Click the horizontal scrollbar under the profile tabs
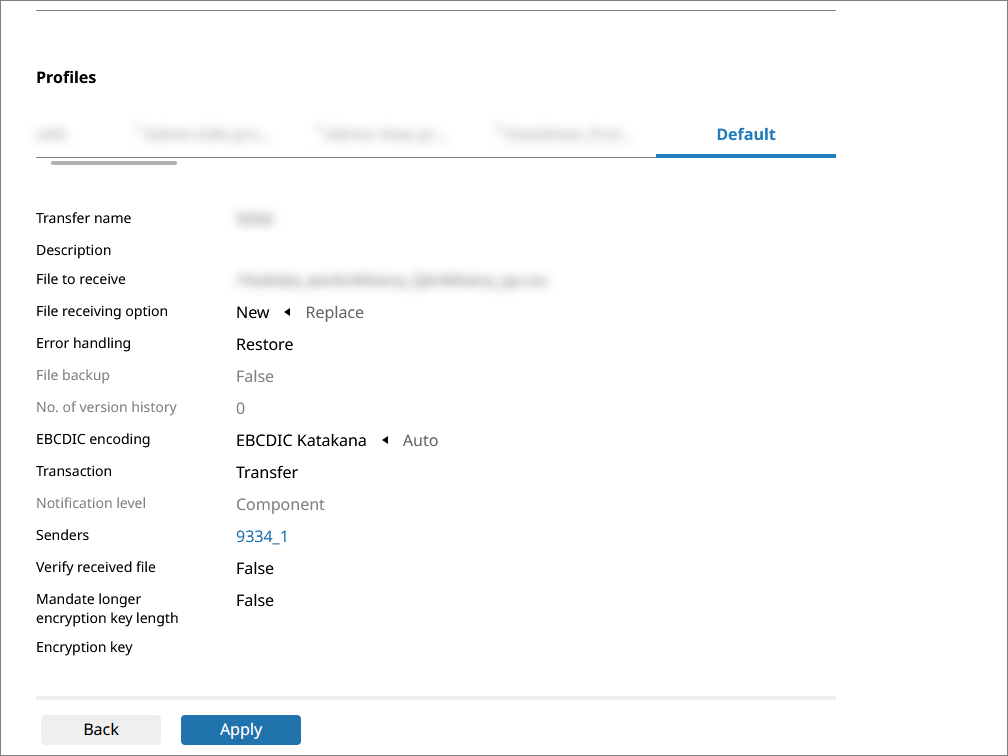The width and height of the screenshot is (1008, 756). coord(114,163)
